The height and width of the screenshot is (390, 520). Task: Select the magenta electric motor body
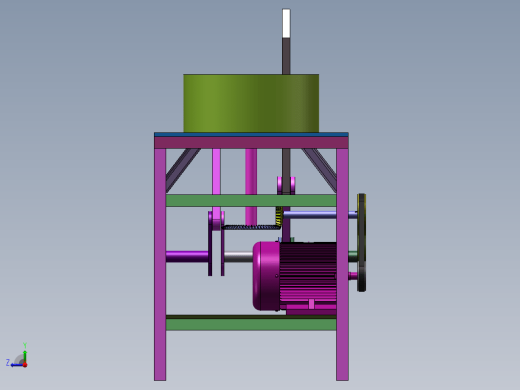pos(295,277)
